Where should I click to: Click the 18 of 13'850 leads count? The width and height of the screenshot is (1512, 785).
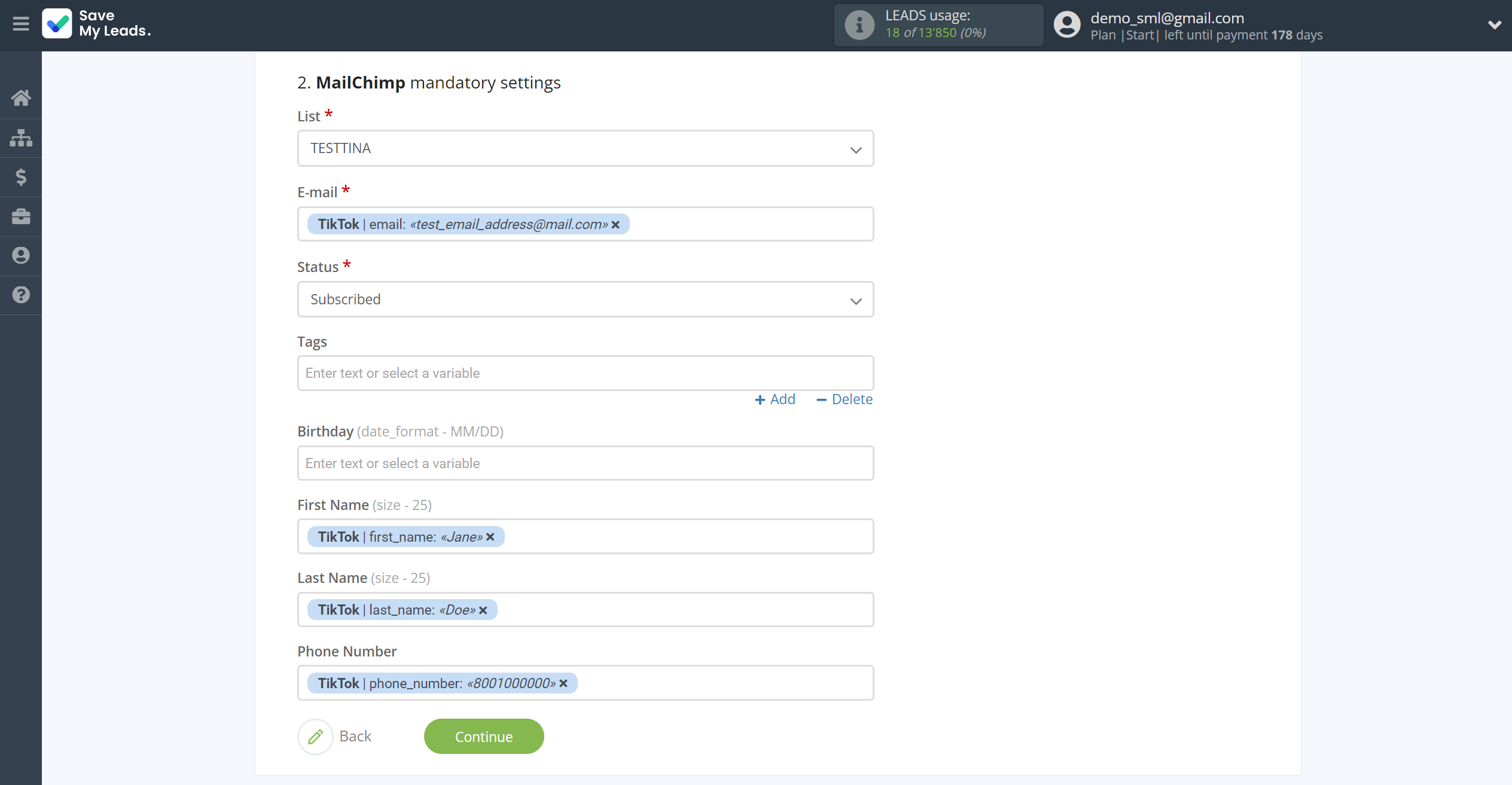point(935,33)
